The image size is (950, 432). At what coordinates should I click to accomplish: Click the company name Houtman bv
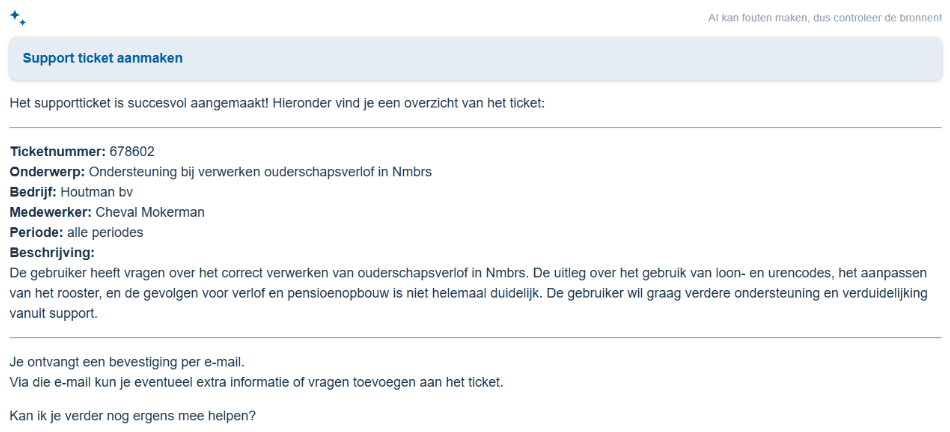96,192
